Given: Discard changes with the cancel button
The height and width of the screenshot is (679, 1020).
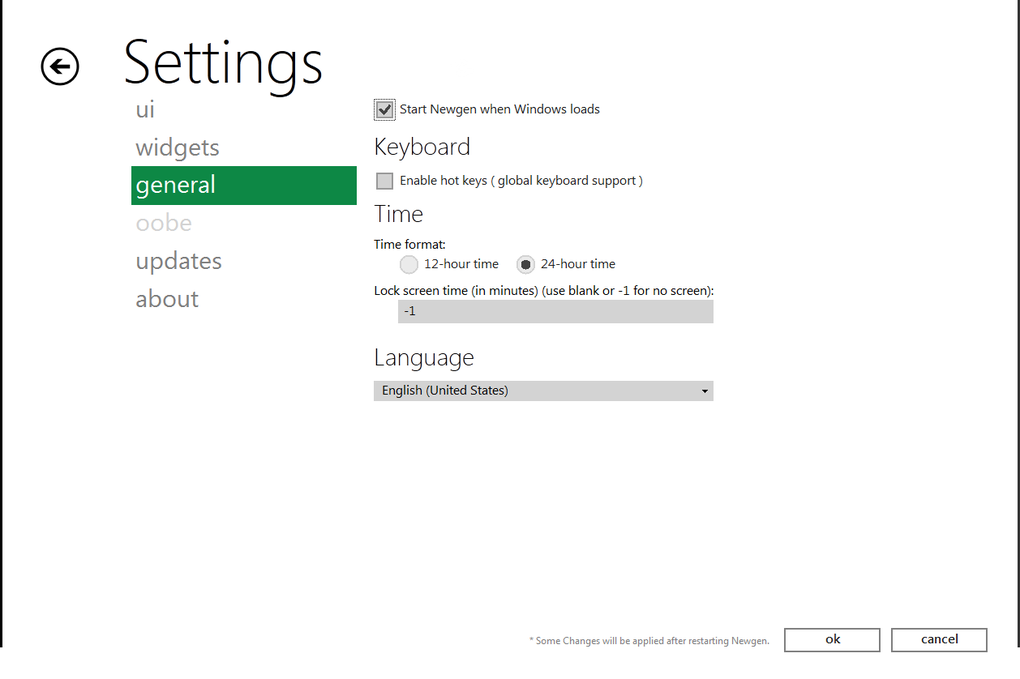Looking at the screenshot, I should [x=939, y=640].
